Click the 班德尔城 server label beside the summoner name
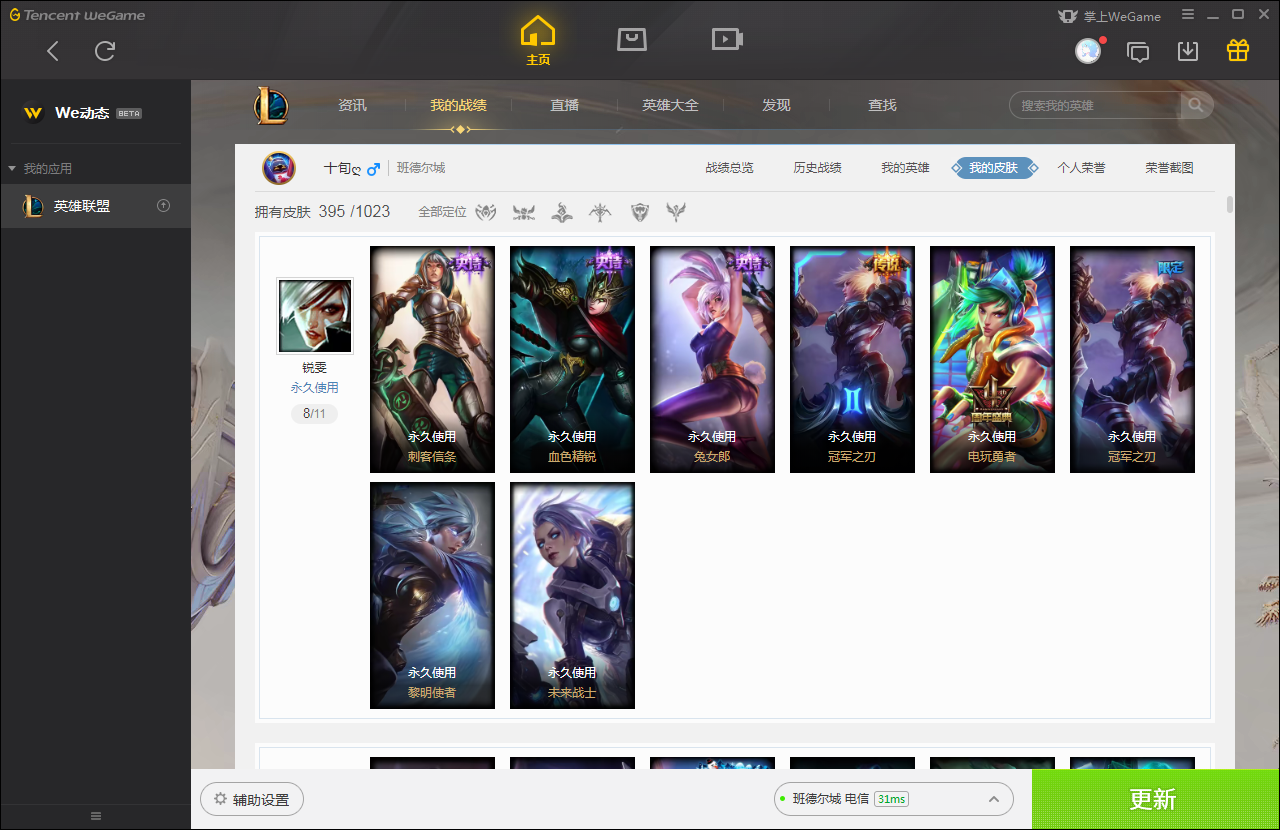The width and height of the screenshot is (1280, 830). 421,168
